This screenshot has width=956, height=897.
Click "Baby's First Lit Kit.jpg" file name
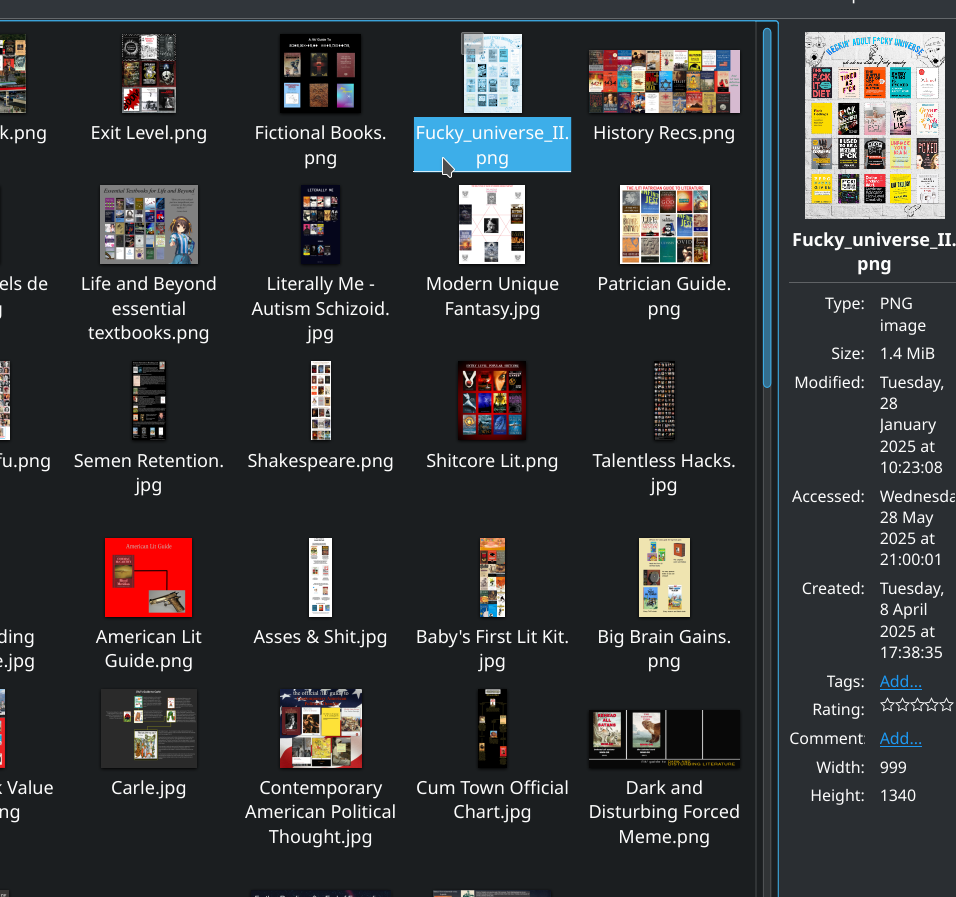pyautogui.click(x=492, y=649)
